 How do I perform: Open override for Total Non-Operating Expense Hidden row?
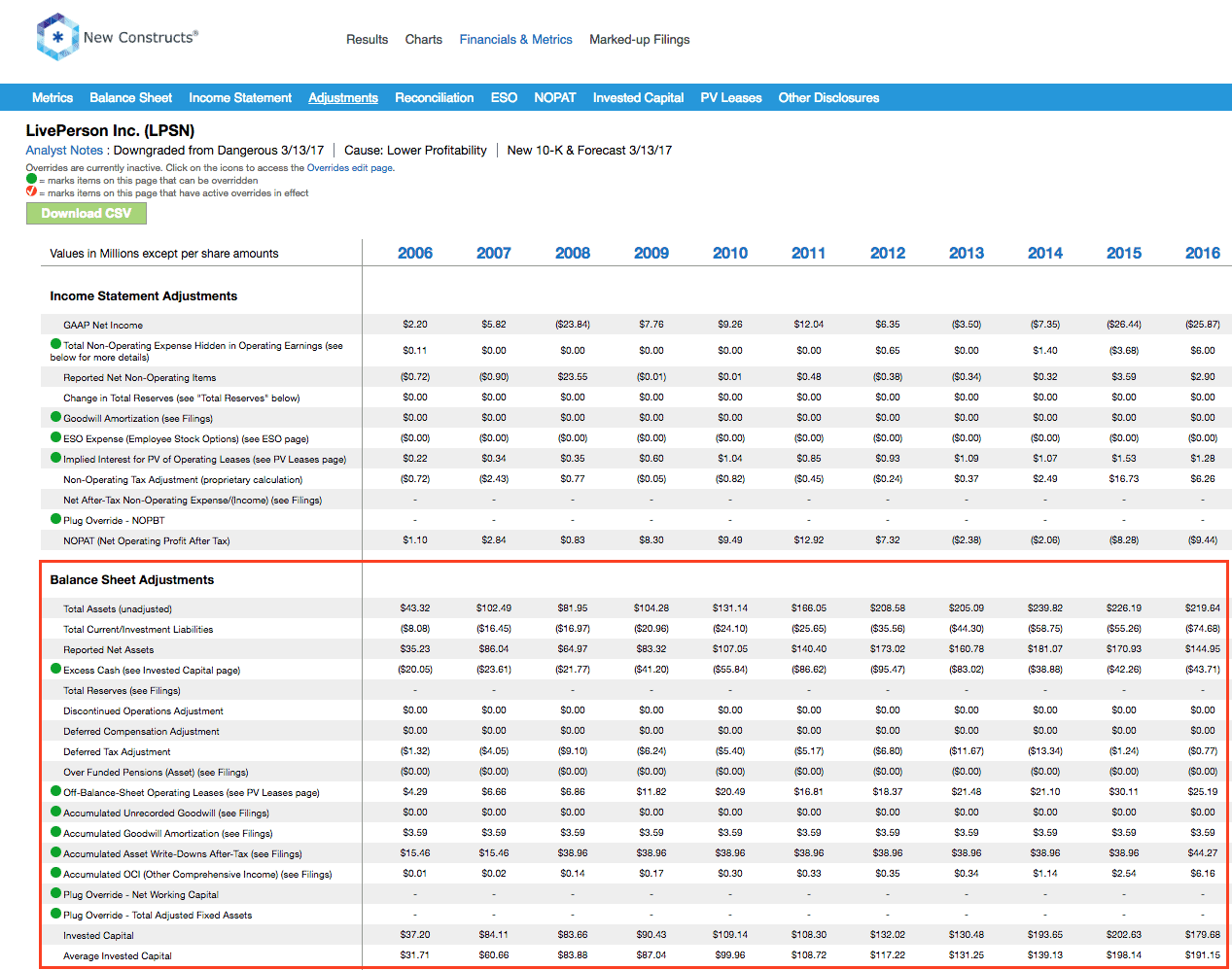pyautogui.click(x=56, y=344)
